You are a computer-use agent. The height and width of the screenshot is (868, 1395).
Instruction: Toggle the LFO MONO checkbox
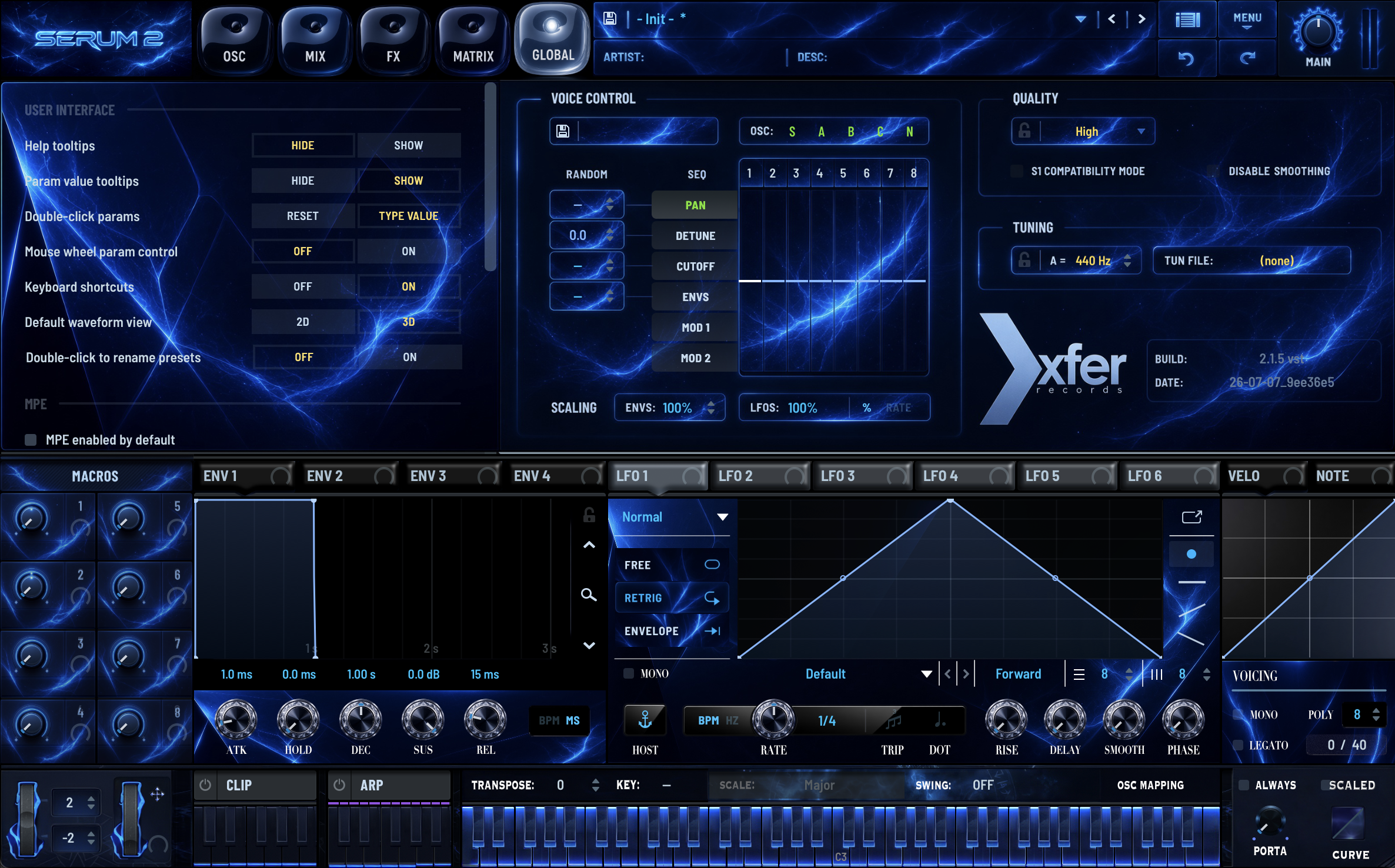(x=629, y=673)
